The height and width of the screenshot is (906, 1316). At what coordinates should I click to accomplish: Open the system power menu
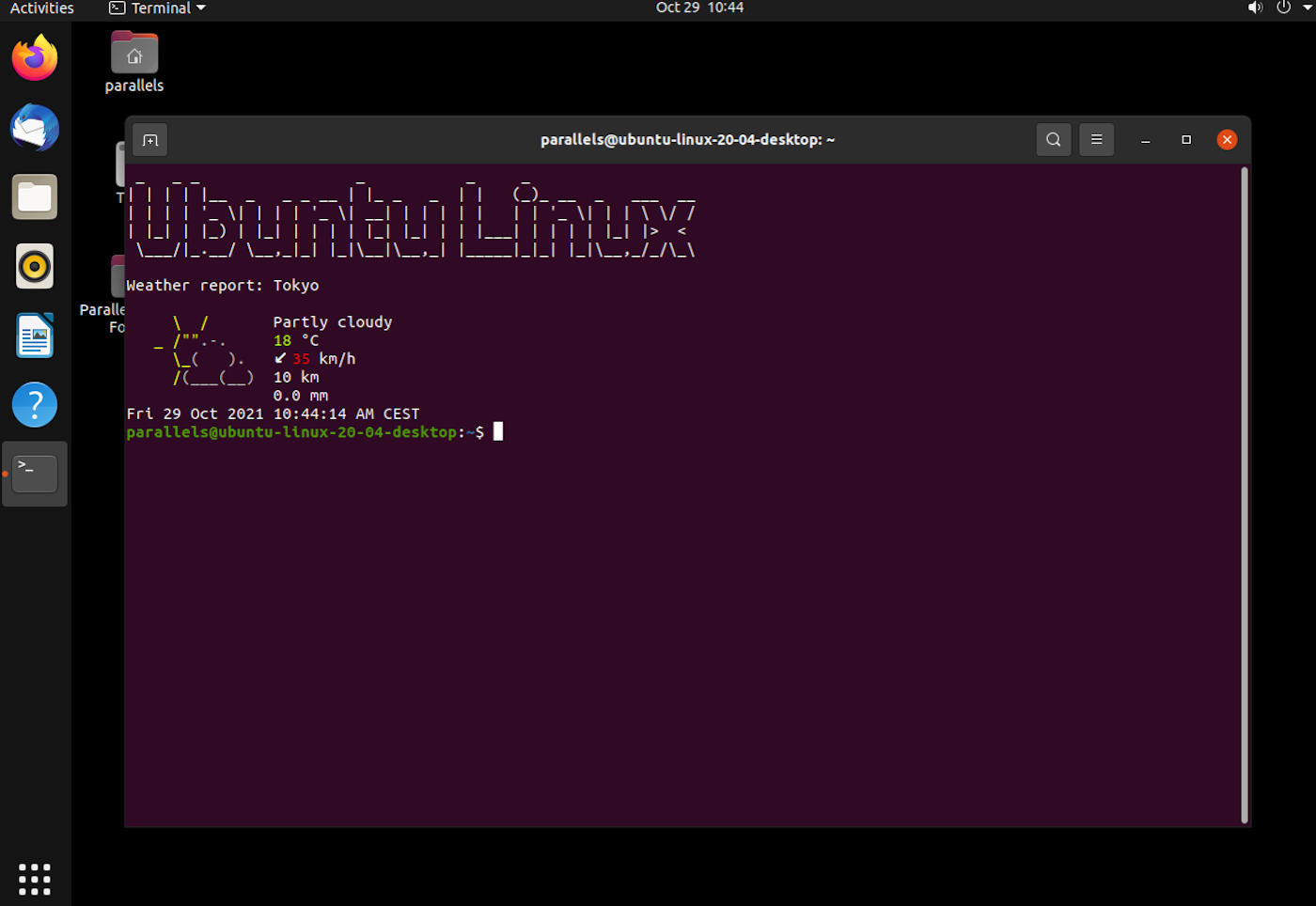point(1284,8)
